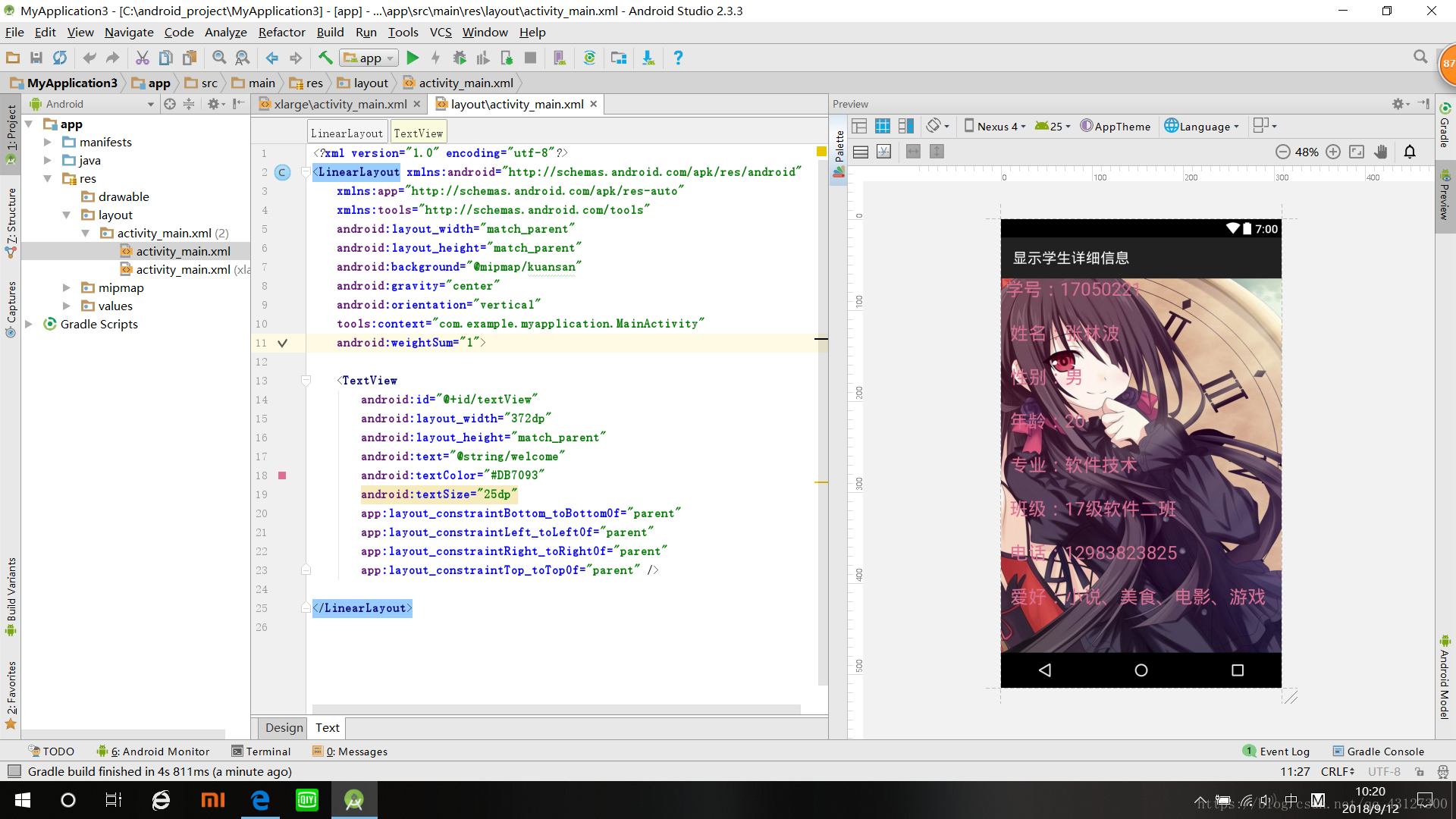The width and height of the screenshot is (1456, 819).
Task: Run the app with the green play icon
Action: coord(413,58)
